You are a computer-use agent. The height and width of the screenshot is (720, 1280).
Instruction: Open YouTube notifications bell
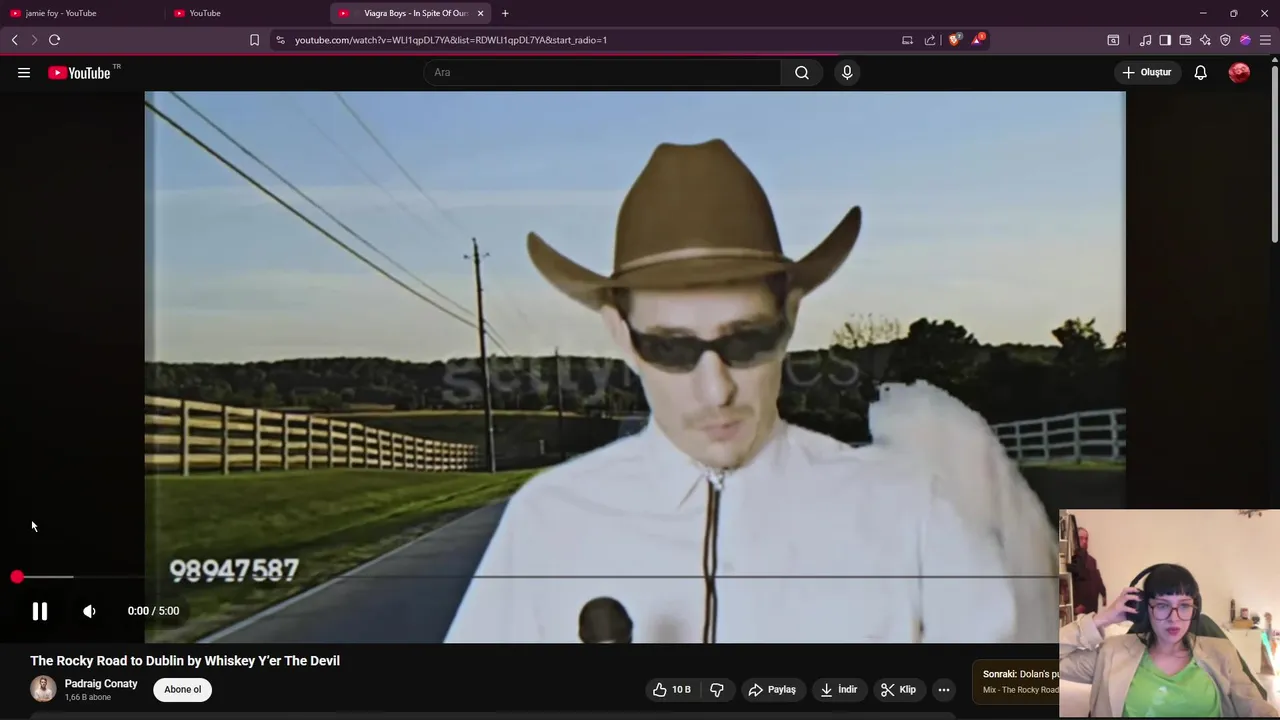(x=1200, y=72)
